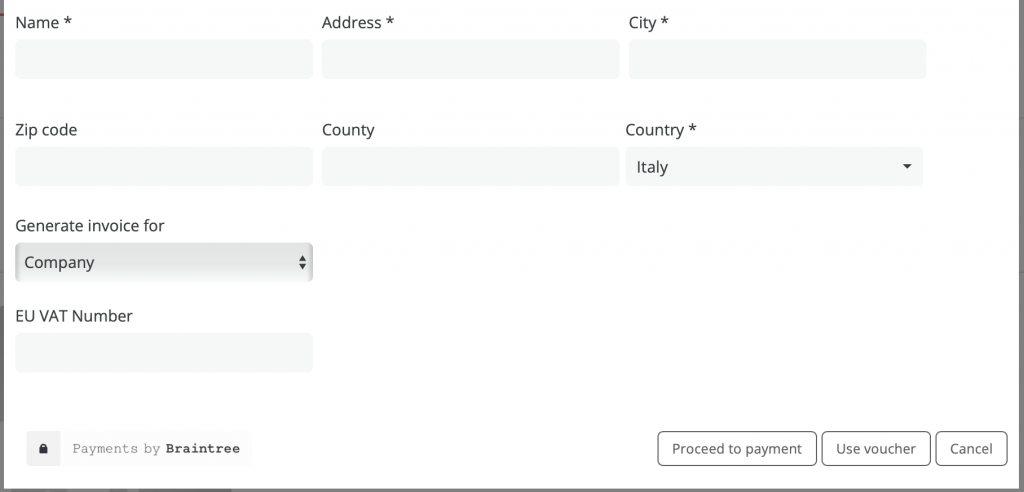Click the Zip code input box
This screenshot has width=1024, height=492.
coord(164,167)
